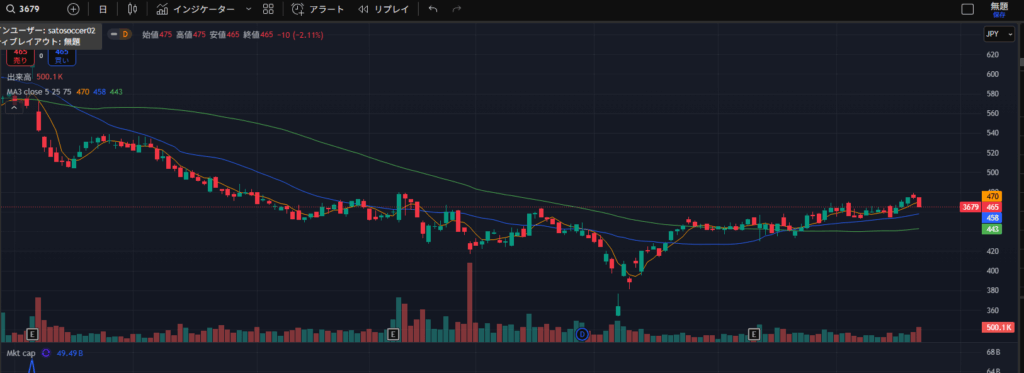
Task: Click the 高値 475 high price text
Action: pos(191,34)
